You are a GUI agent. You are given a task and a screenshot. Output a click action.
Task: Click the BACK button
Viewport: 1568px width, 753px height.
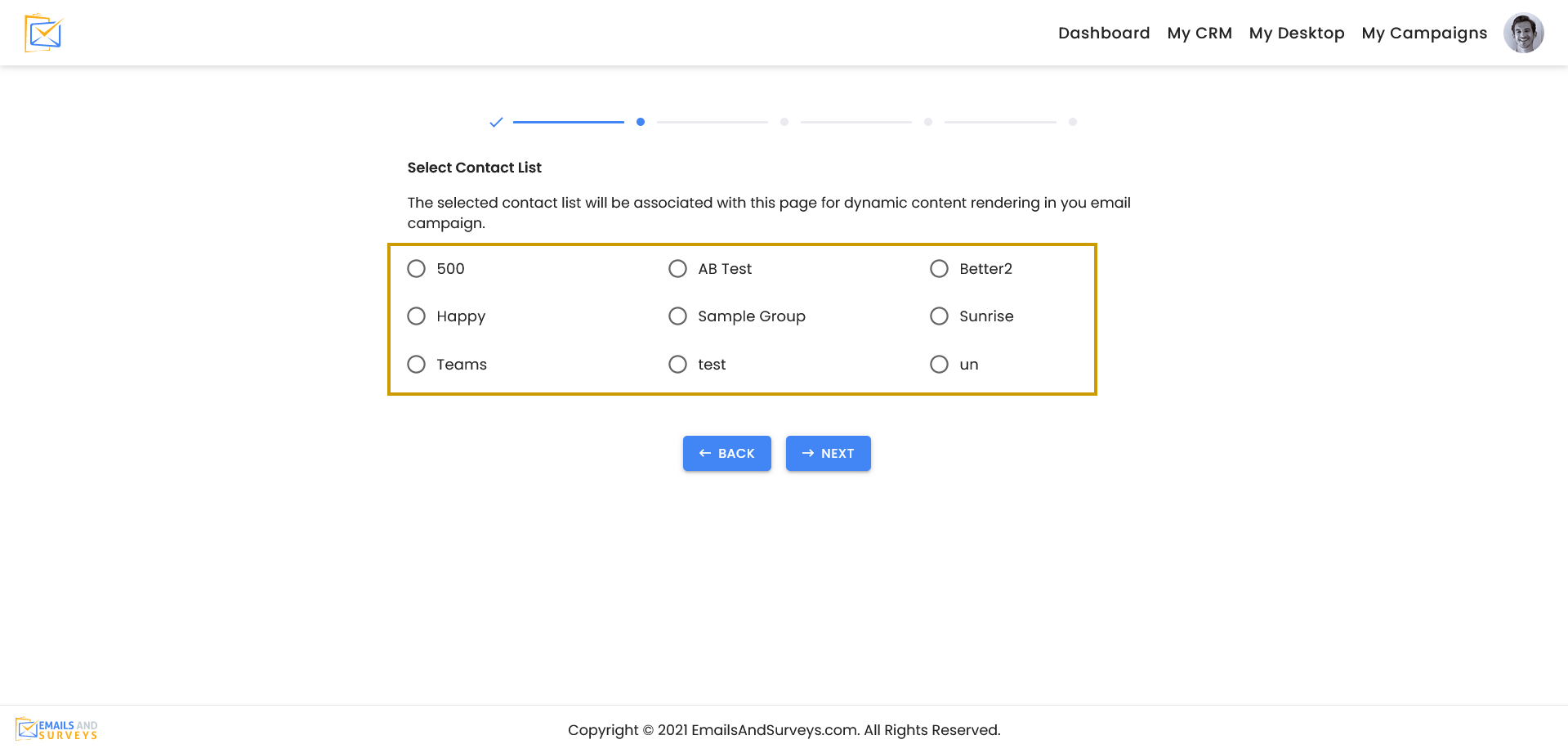pyautogui.click(x=726, y=453)
